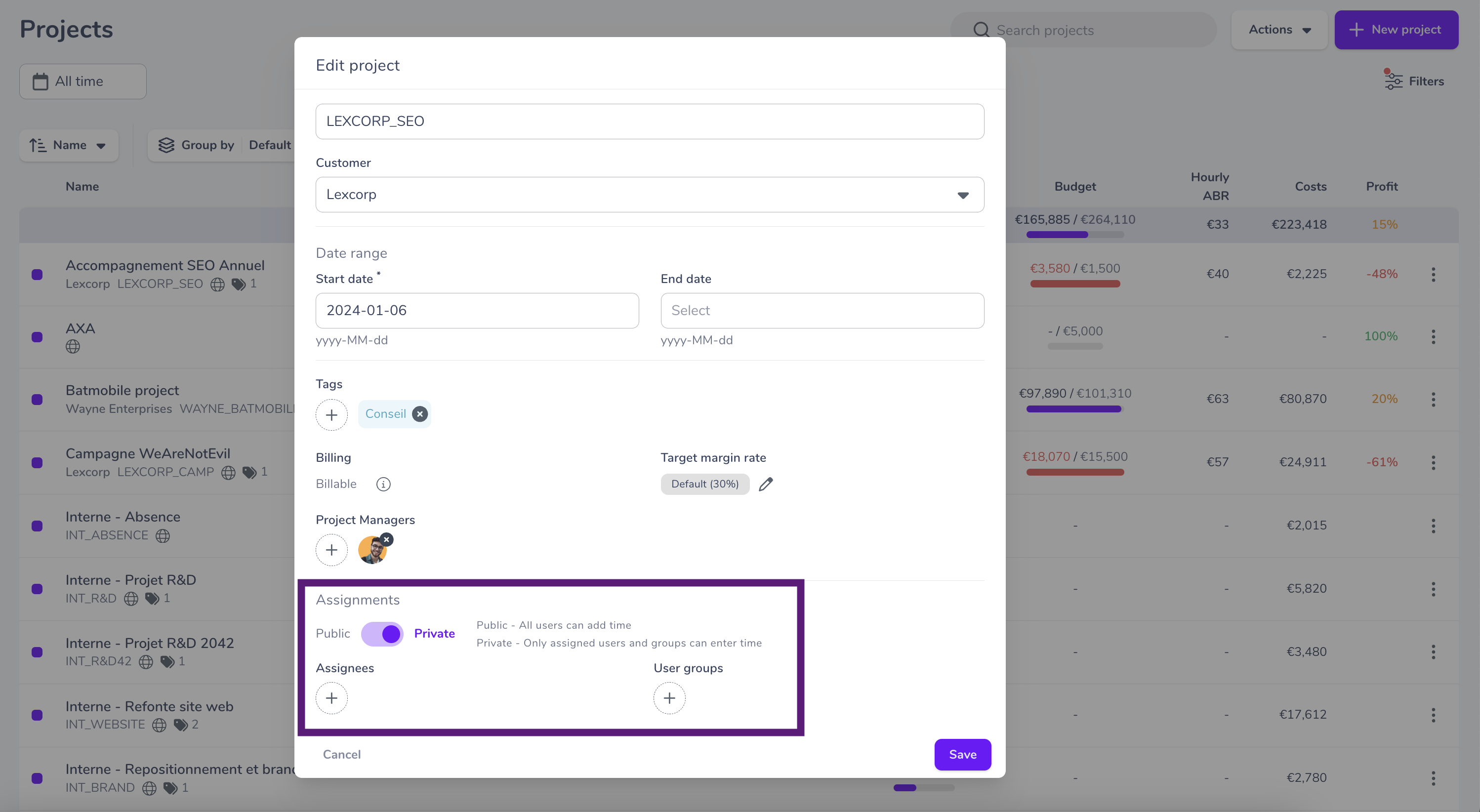The width and height of the screenshot is (1480, 812).
Task: Click the New project button
Action: tap(1396, 29)
